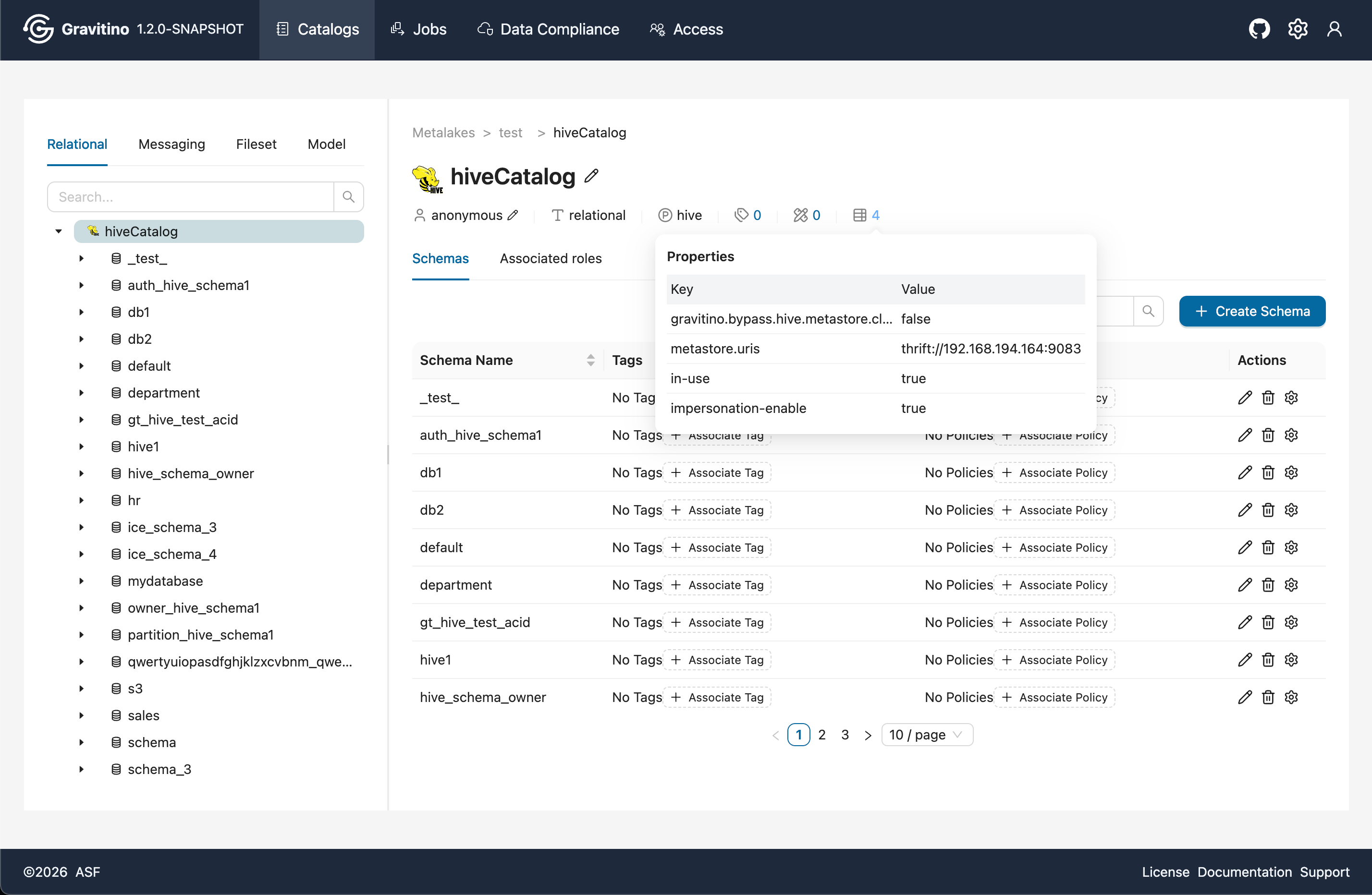The width and height of the screenshot is (1372, 895).
Task: Associate Policy for the db2 schema
Action: click(1054, 510)
